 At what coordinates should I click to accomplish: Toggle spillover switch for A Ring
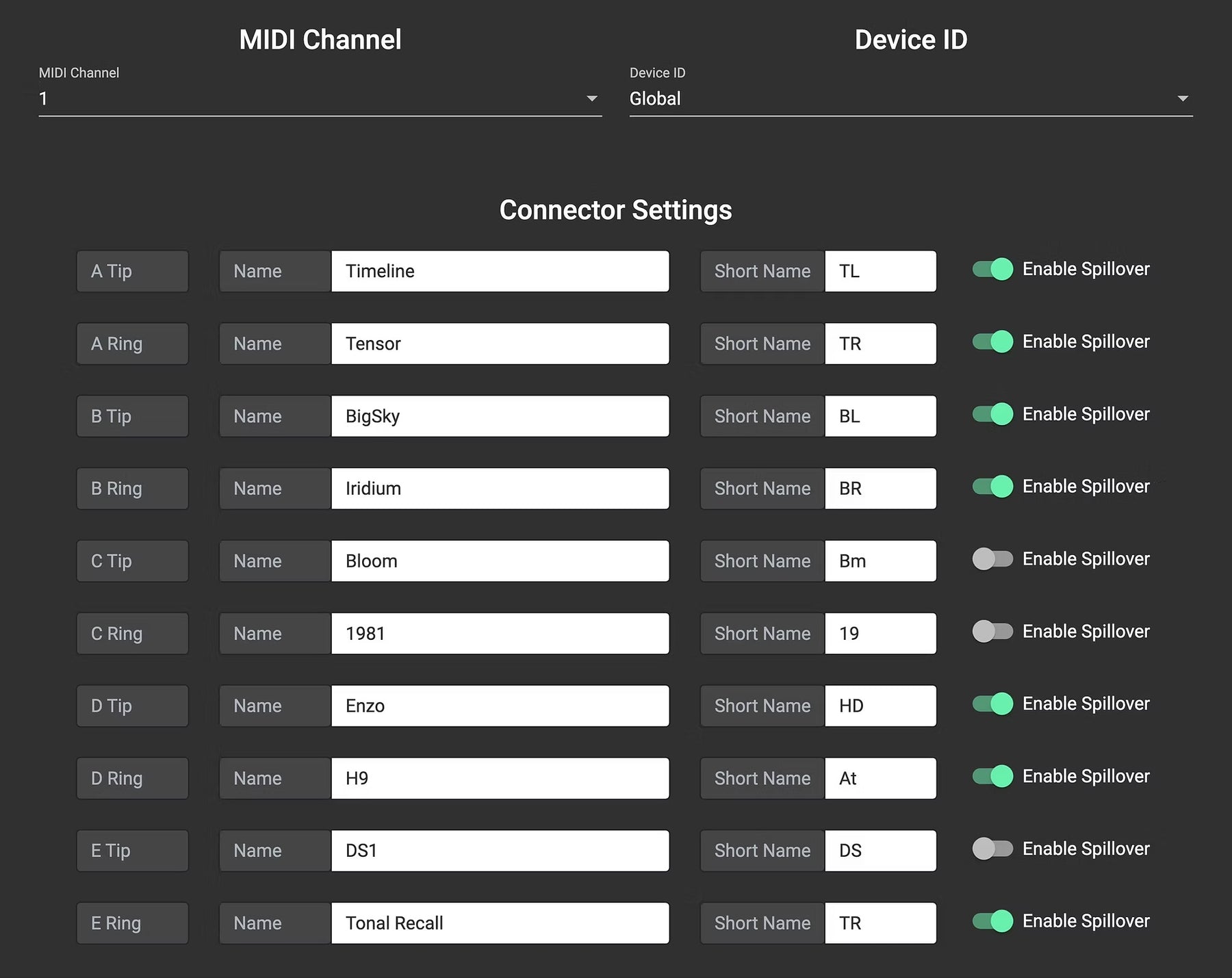point(992,342)
